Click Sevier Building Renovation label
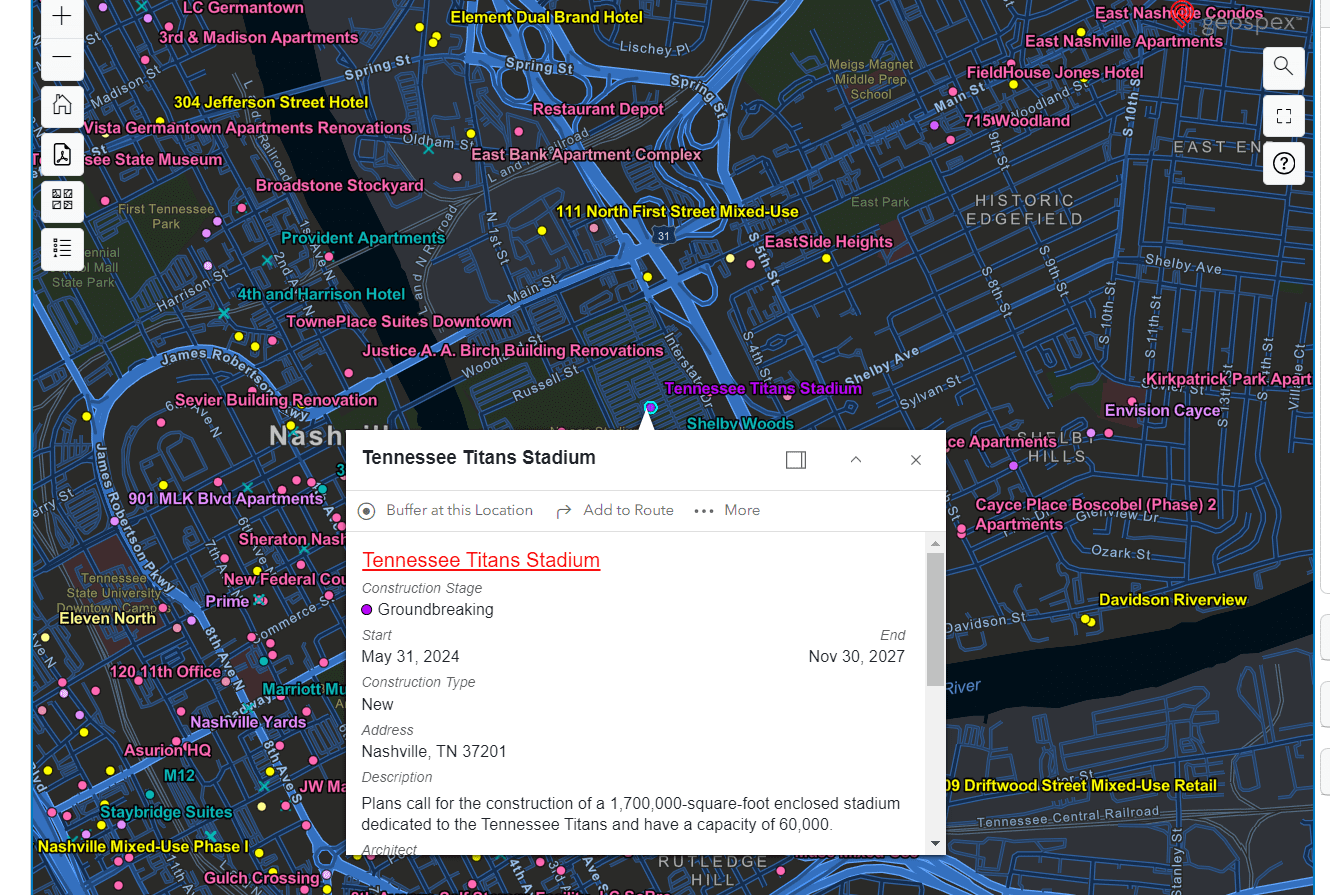 [x=276, y=400]
